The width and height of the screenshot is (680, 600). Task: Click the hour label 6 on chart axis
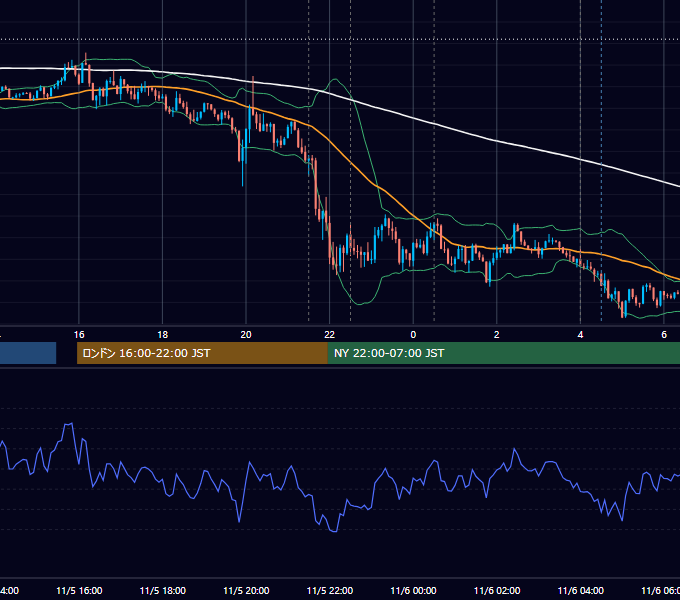point(664,335)
